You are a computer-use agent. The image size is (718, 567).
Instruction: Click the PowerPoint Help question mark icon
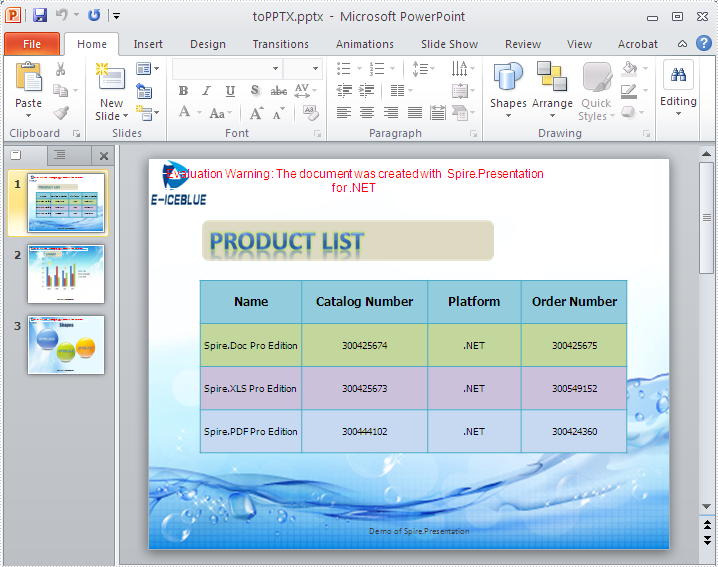[x=703, y=44]
